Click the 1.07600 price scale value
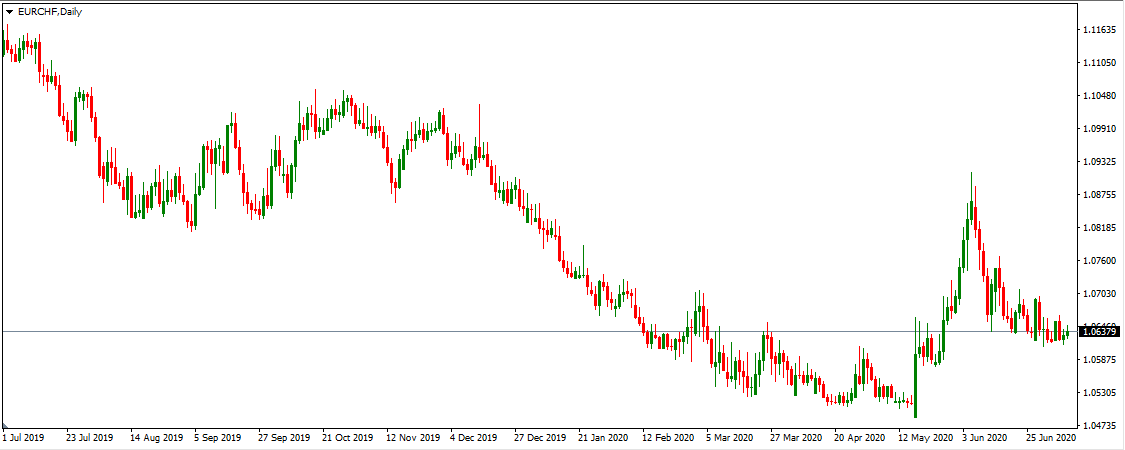The height and width of the screenshot is (450, 1125). click(x=1100, y=261)
